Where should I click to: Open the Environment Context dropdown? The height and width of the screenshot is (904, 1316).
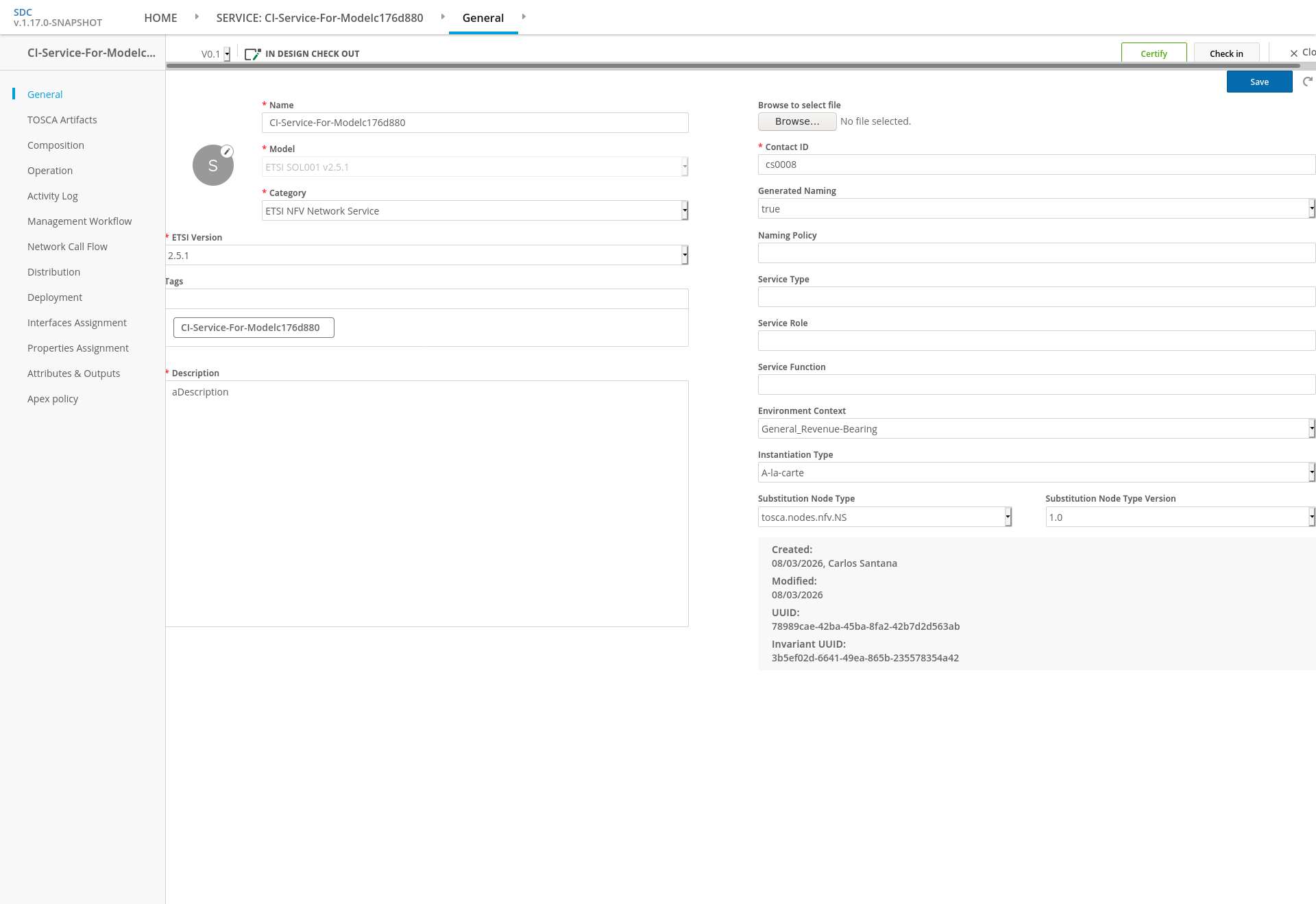point(1036,428)
